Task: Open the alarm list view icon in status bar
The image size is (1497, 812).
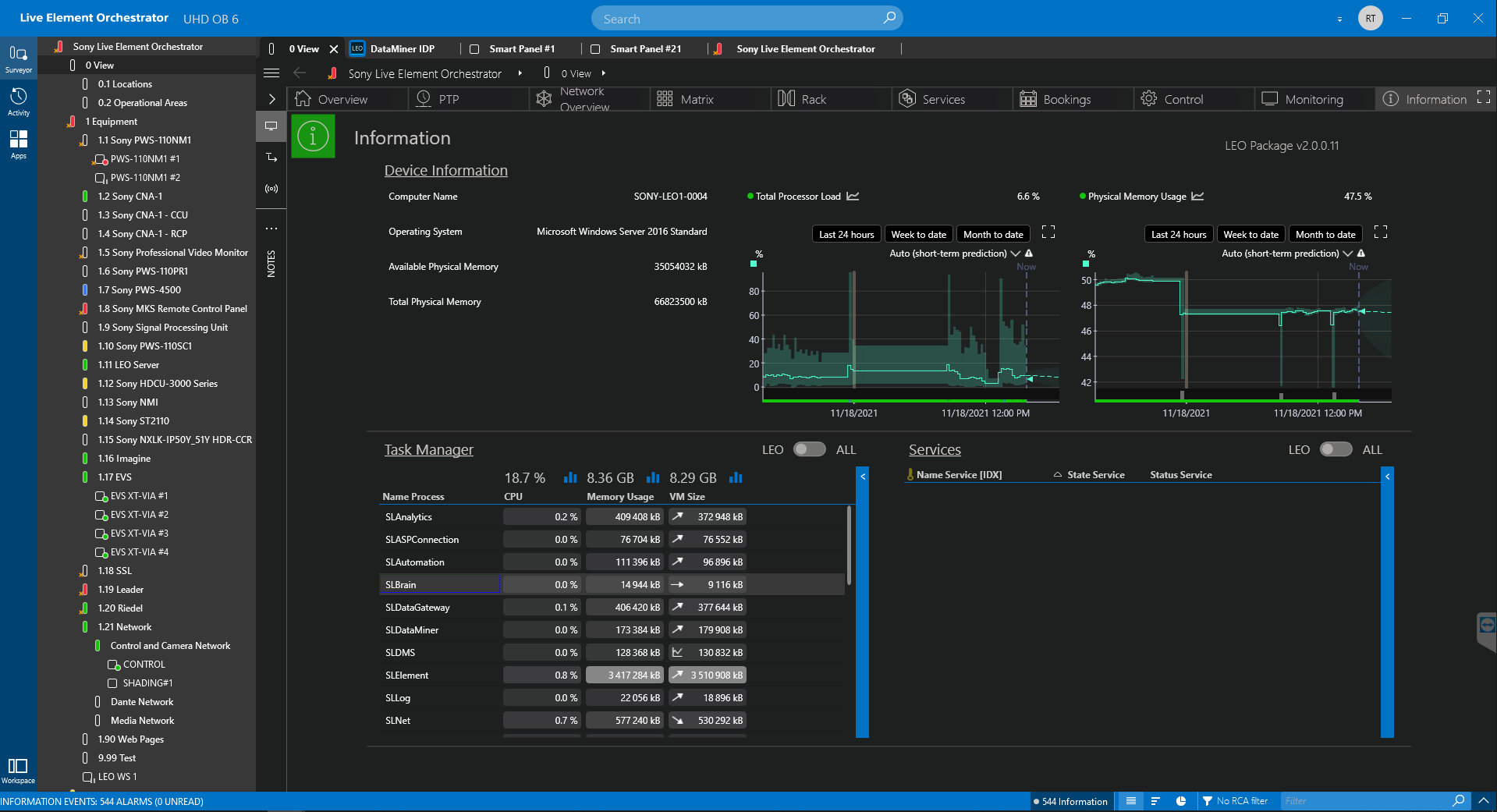Action: point(1131,801)
